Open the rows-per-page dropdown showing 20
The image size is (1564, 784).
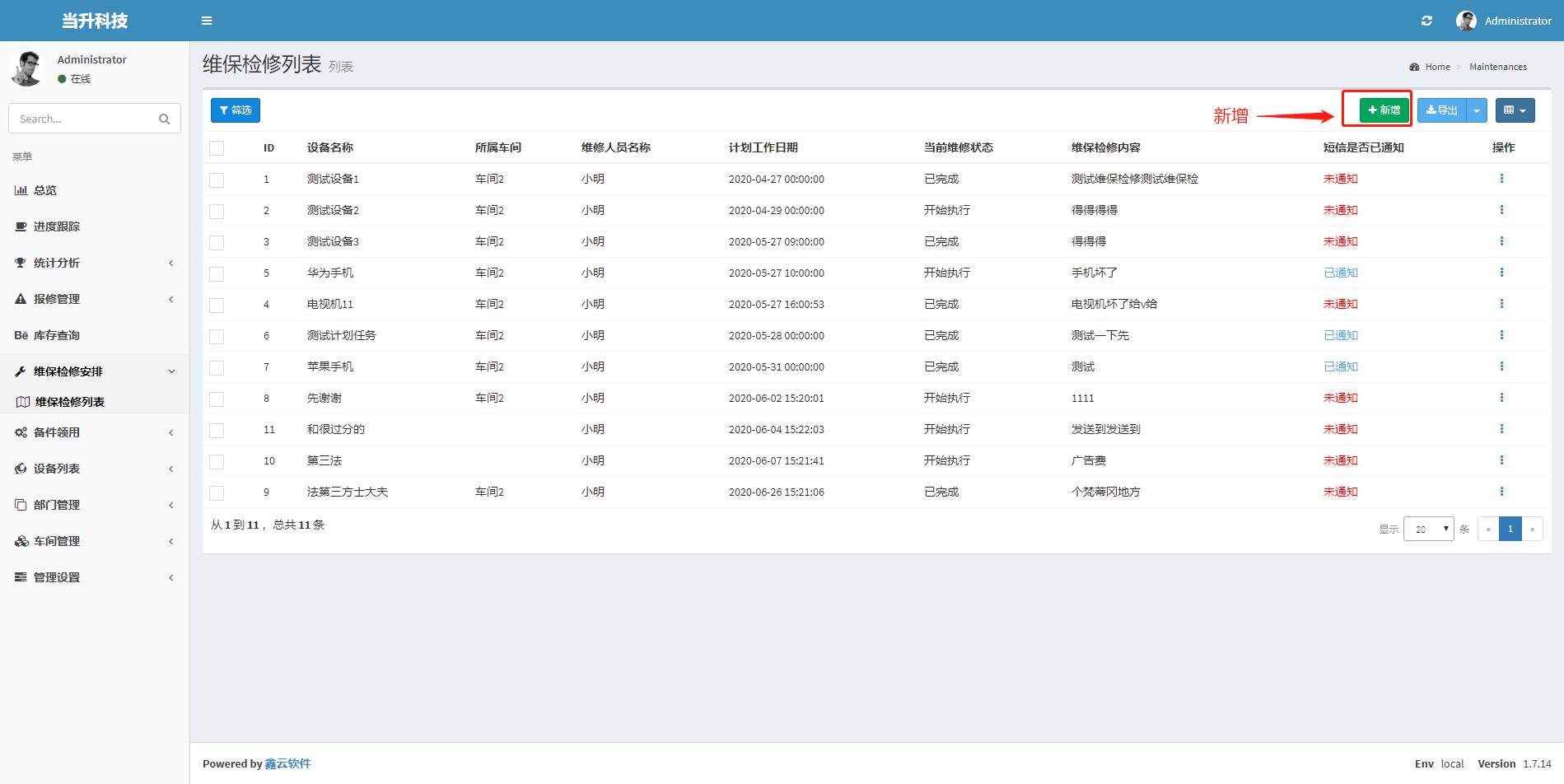coord(1428,530)
